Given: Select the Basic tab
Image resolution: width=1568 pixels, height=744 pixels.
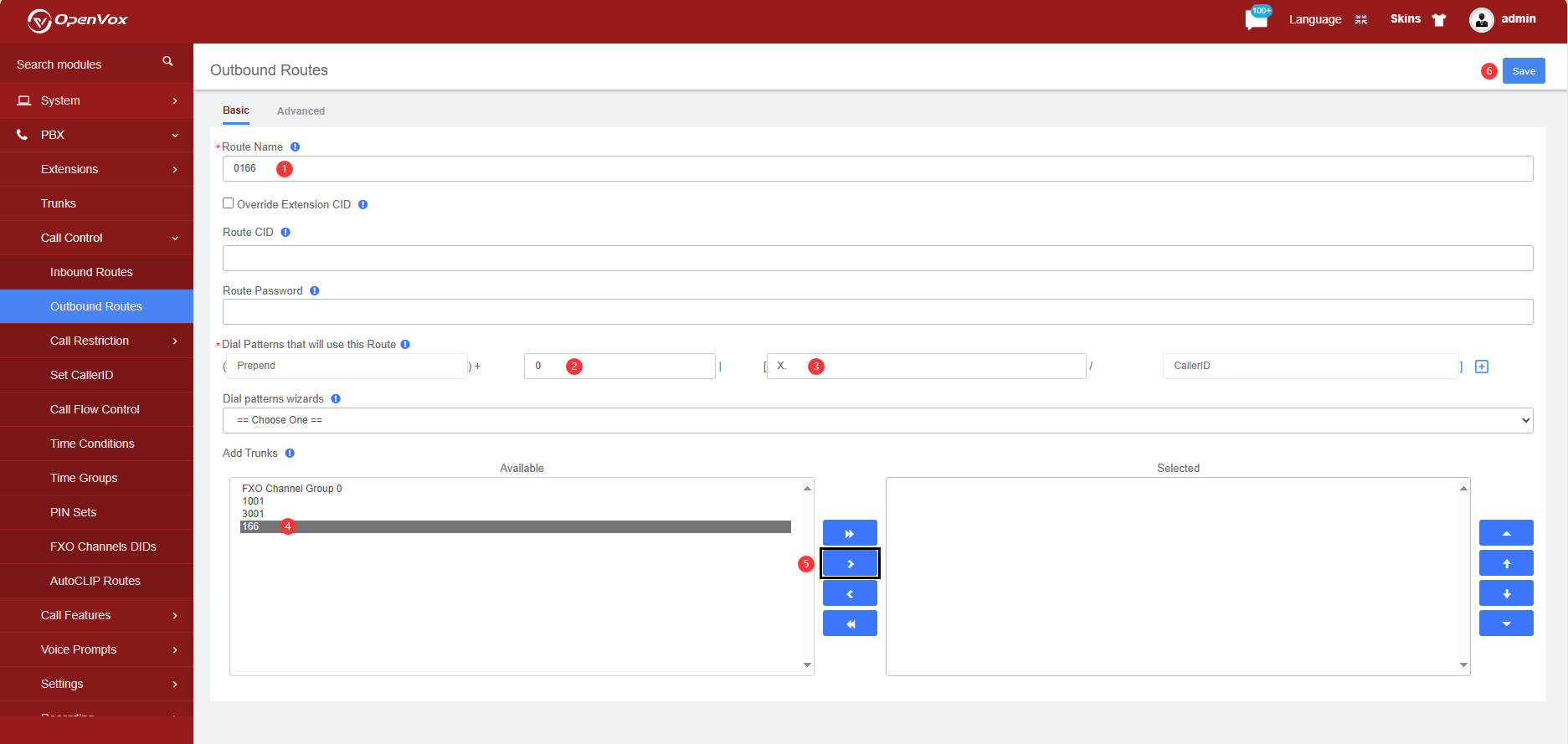Looking at the screenshot, I should (x=236, y=110).
